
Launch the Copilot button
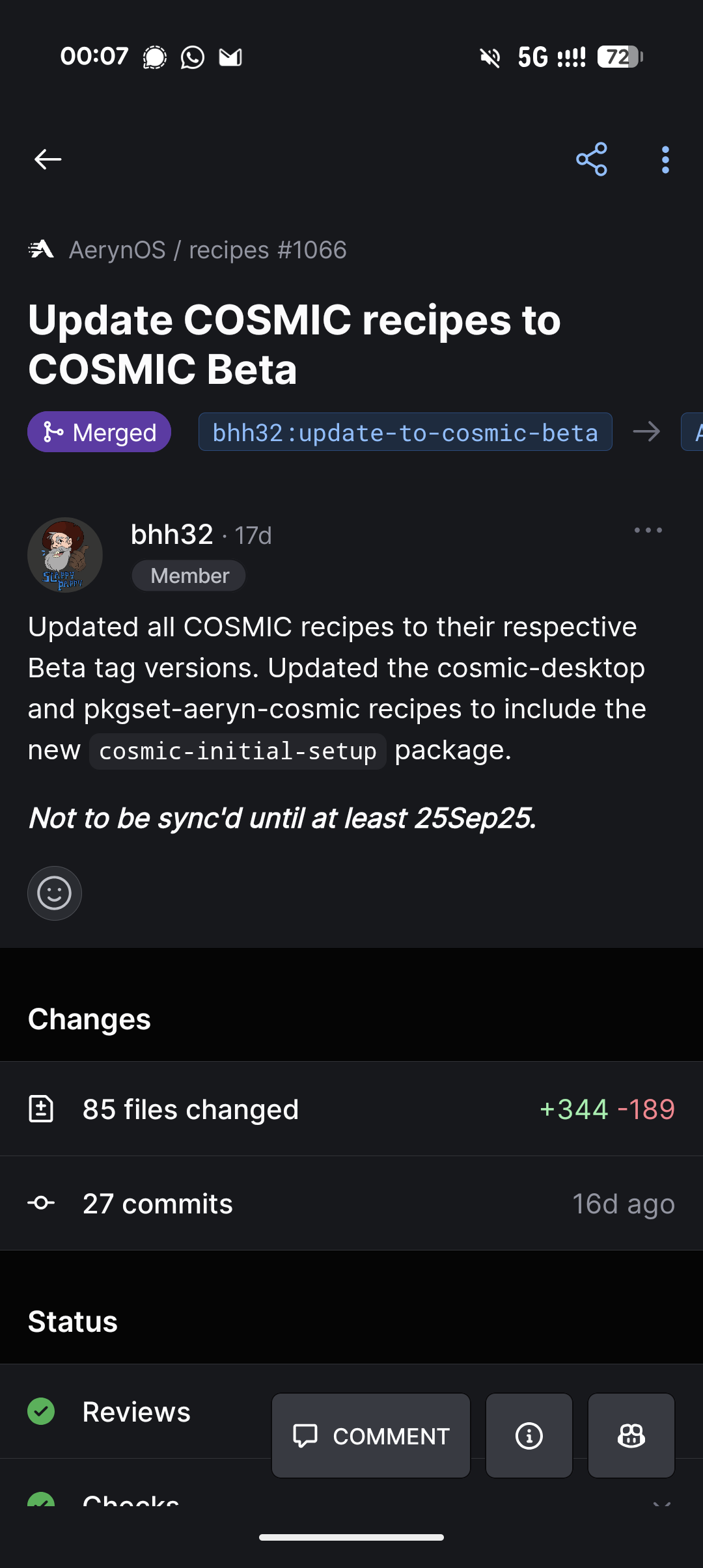631,1435
